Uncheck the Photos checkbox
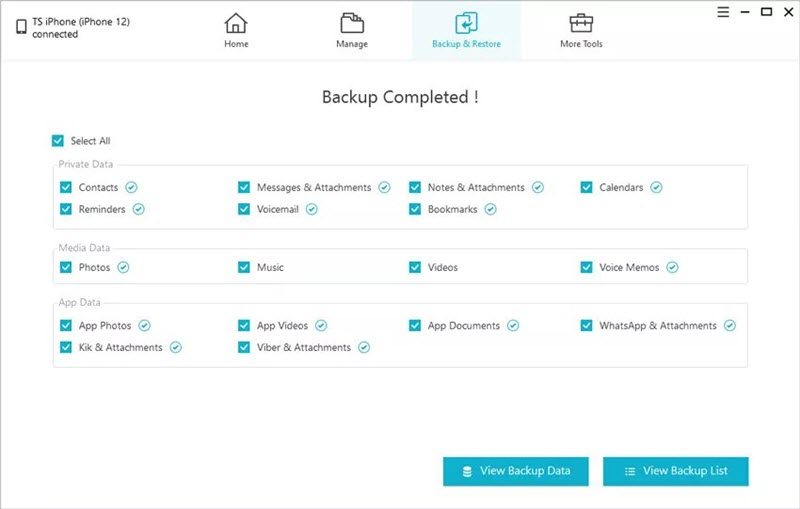The height and width of the screenshot is (509, 800). [66, 267]
